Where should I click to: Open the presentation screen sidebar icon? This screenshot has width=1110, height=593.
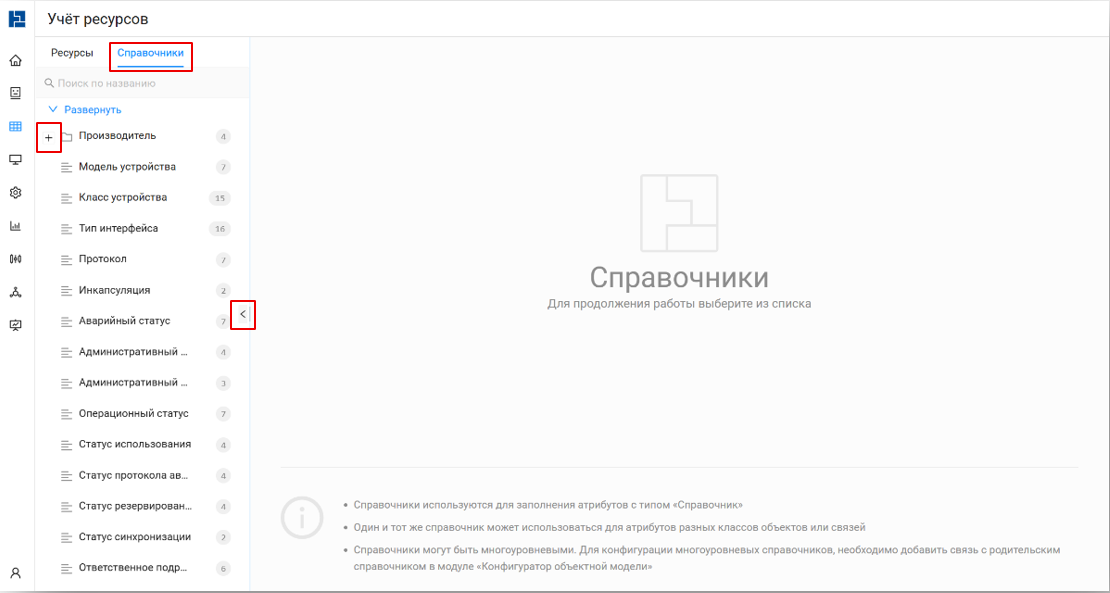15,324
